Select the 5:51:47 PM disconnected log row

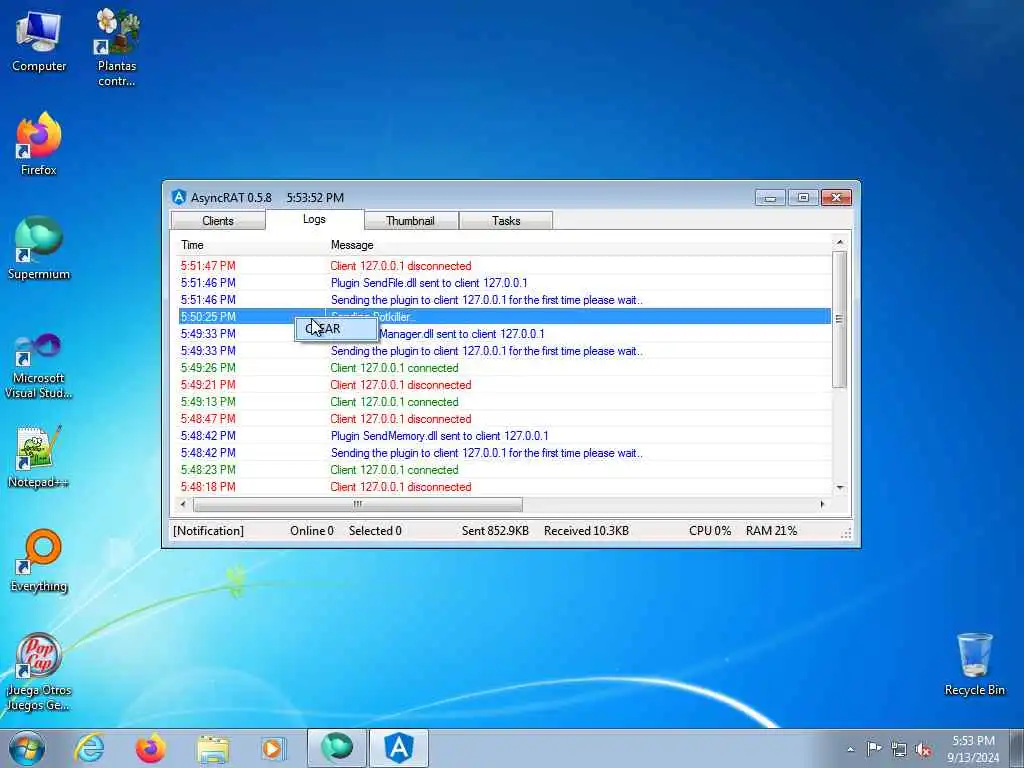click(x=505, y=266)
